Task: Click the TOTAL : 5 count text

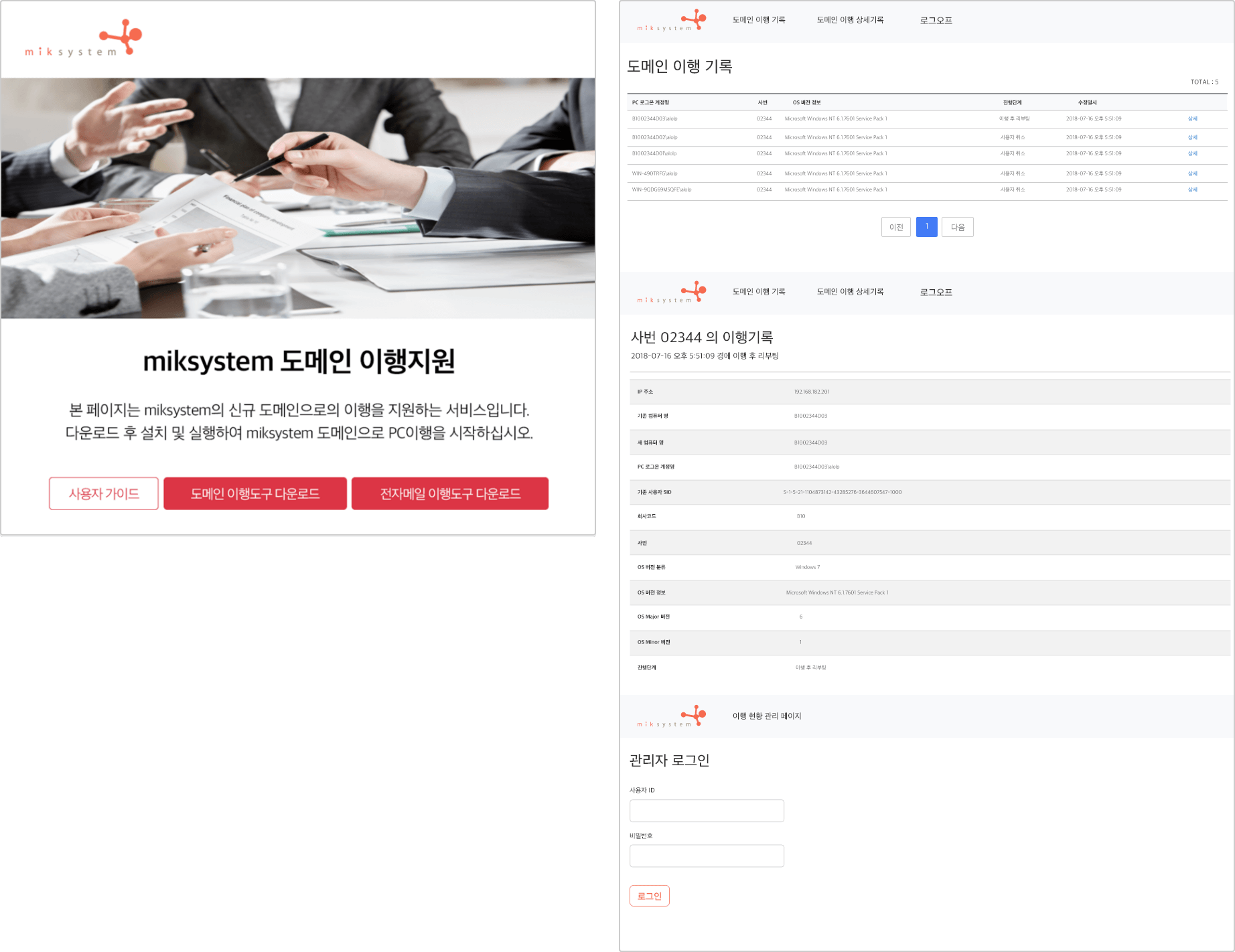Action: 1204,82
